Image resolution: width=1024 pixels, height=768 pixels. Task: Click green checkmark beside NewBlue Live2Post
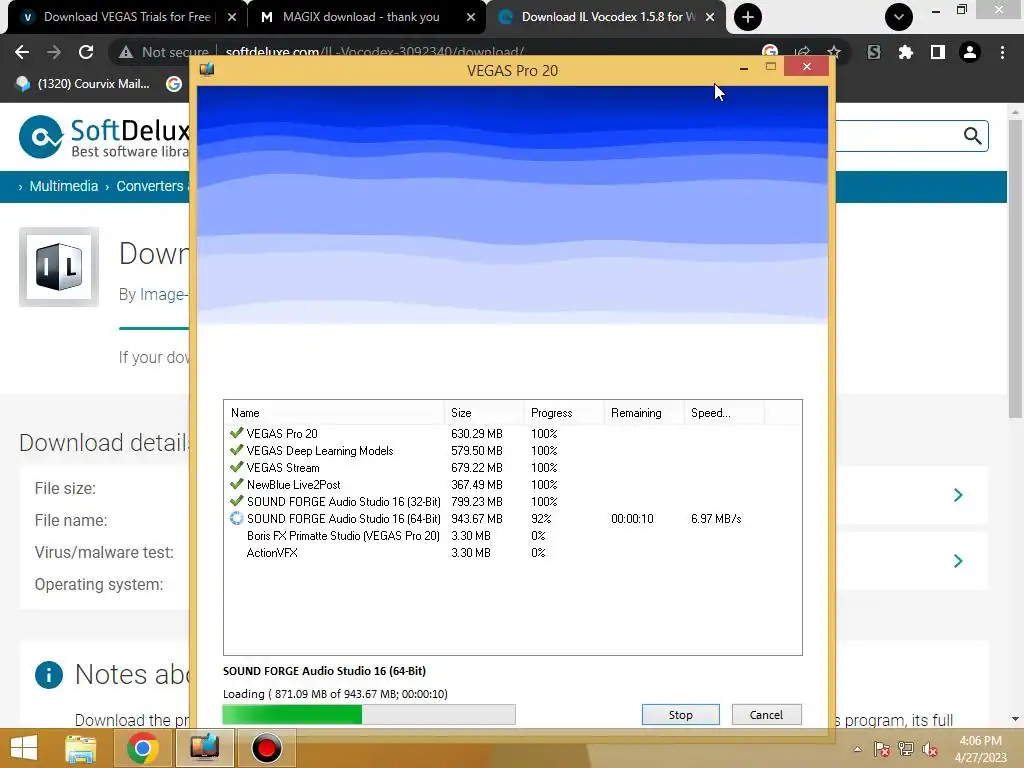[236, 484]
